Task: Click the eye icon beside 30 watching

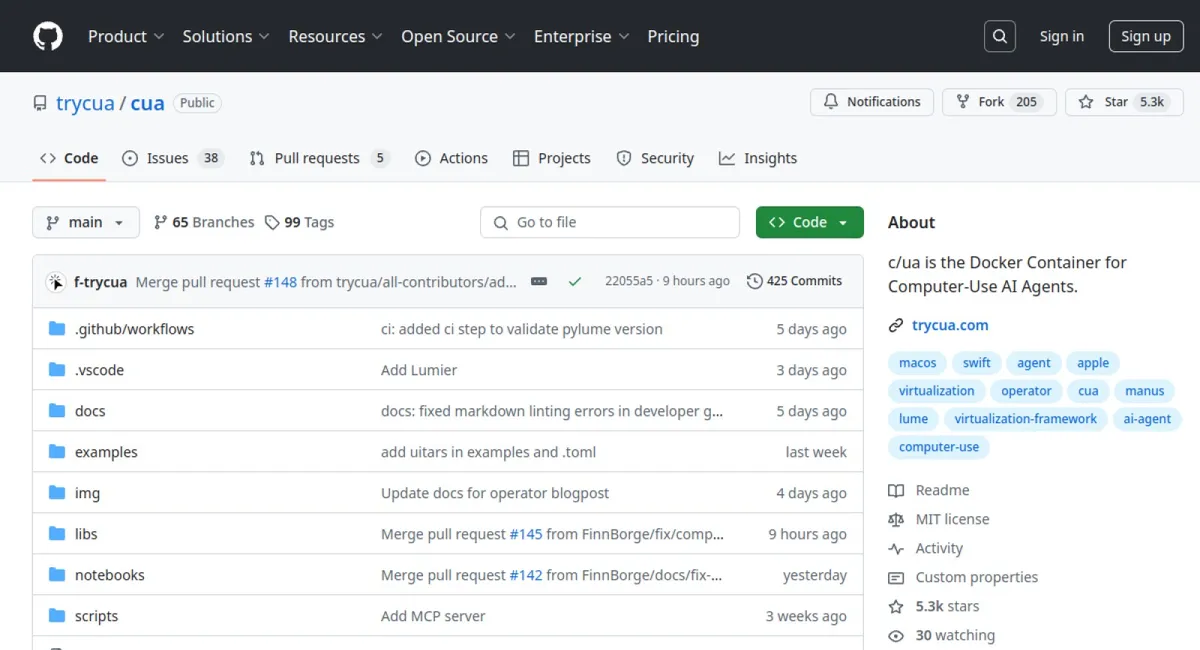Action: coord(896,635)
